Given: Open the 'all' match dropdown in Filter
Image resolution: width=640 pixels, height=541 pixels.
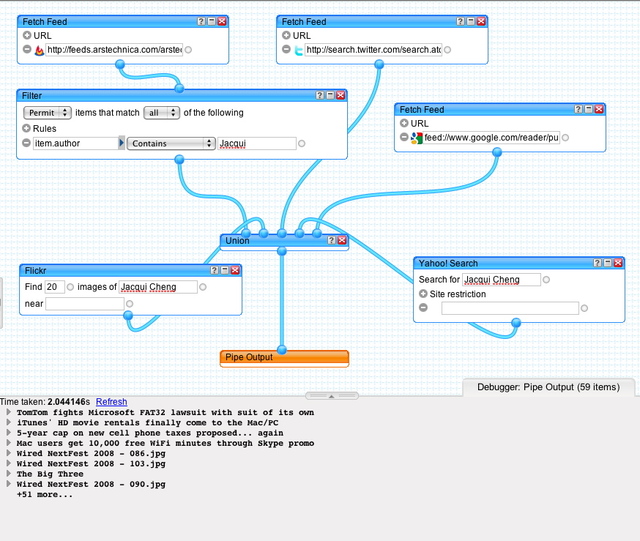Looking at the screenshot, I should point(162,113).
